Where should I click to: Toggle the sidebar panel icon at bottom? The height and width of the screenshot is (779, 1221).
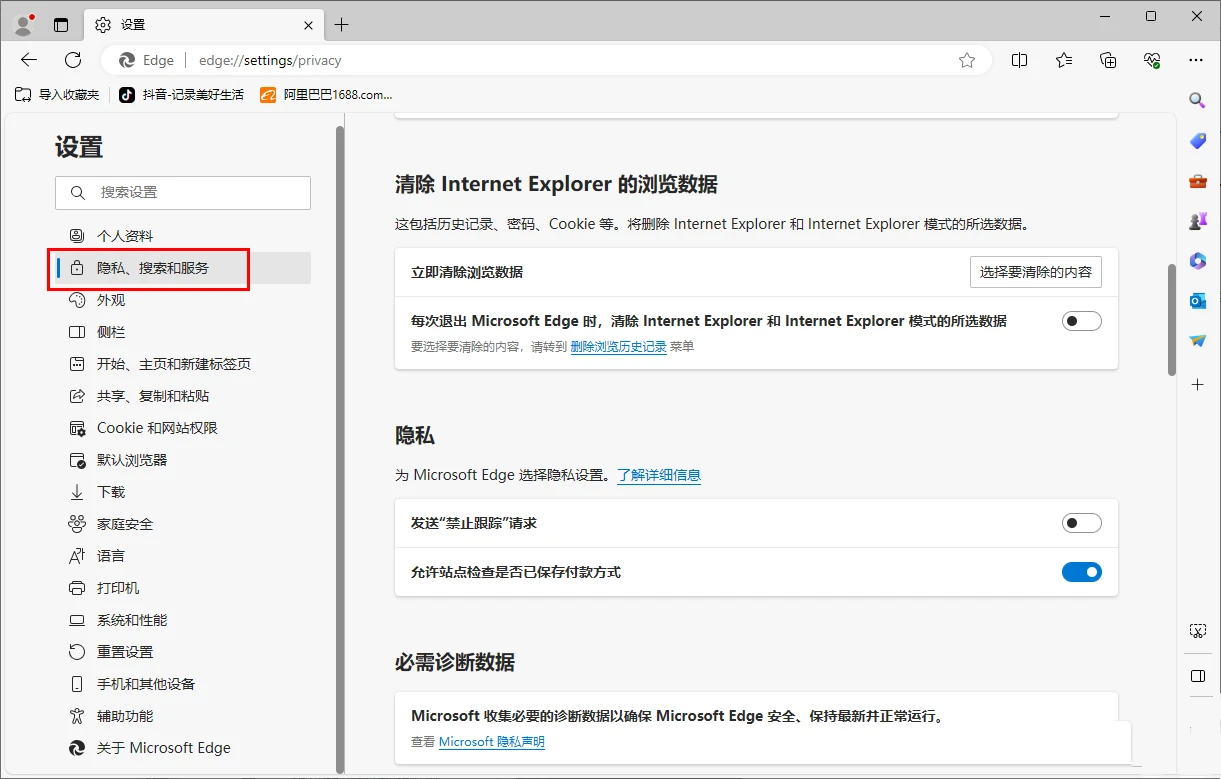[x=1197, y=677]
